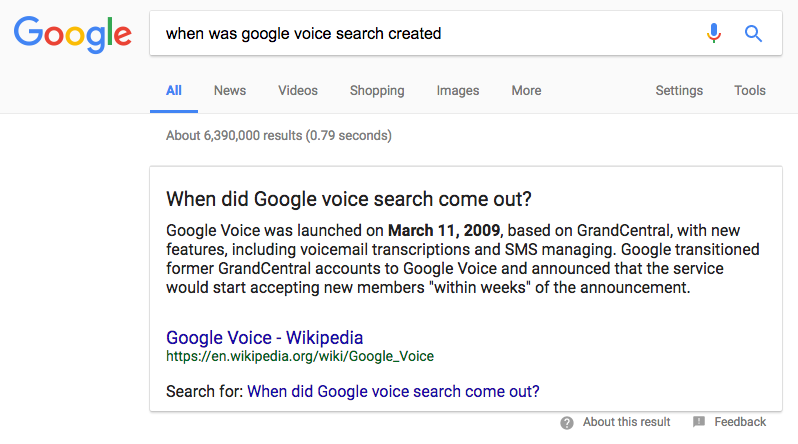Go to the Shopping tab
This screenshot has width=798, height=444.
coord(377,91)
